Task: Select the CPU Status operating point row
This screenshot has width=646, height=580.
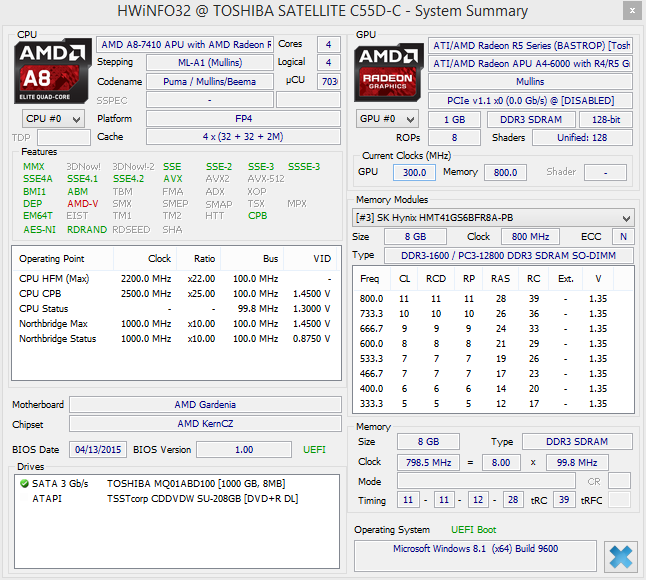Action: pos(176,309)
